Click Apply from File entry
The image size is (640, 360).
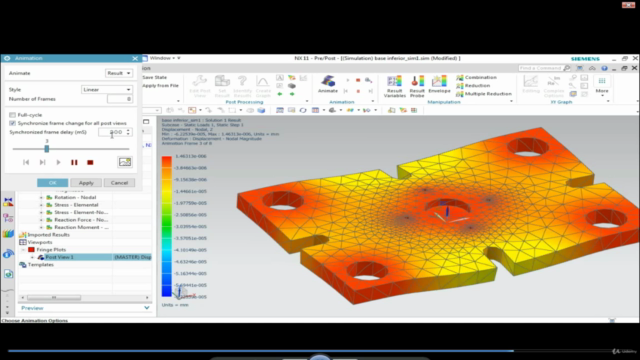point(160,85)
